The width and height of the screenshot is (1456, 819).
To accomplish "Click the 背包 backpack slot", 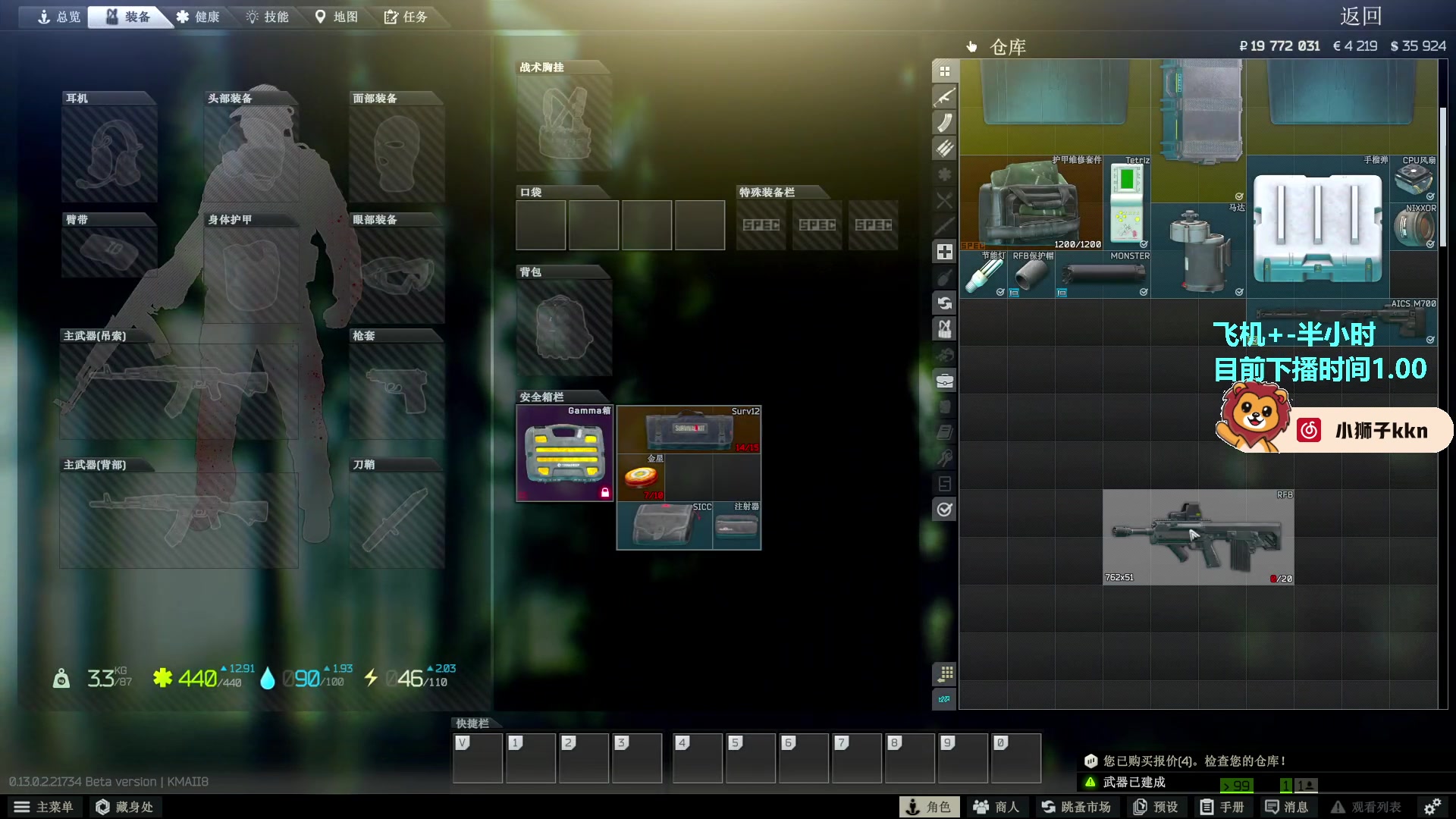I will pyautogui.click(x=564, y=328).
